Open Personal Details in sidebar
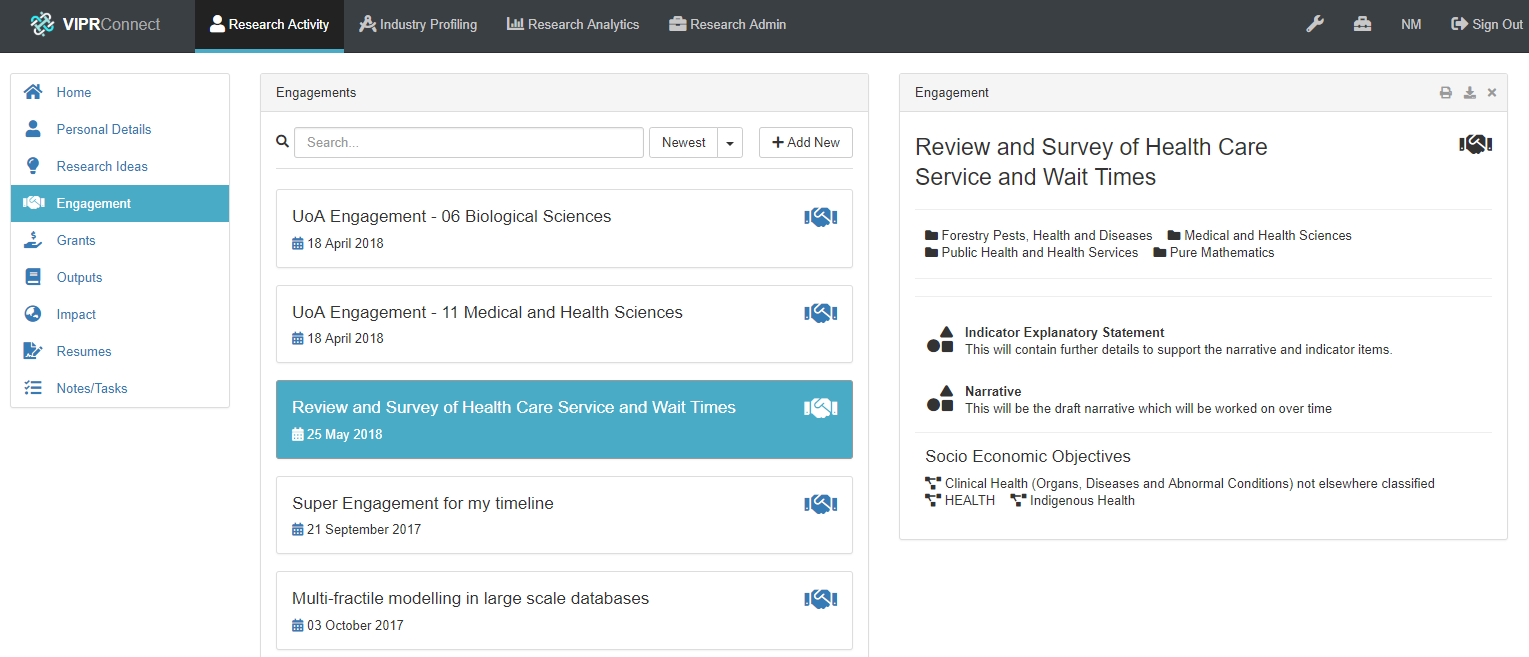The image size is (1529, 657). click(120, 129)
